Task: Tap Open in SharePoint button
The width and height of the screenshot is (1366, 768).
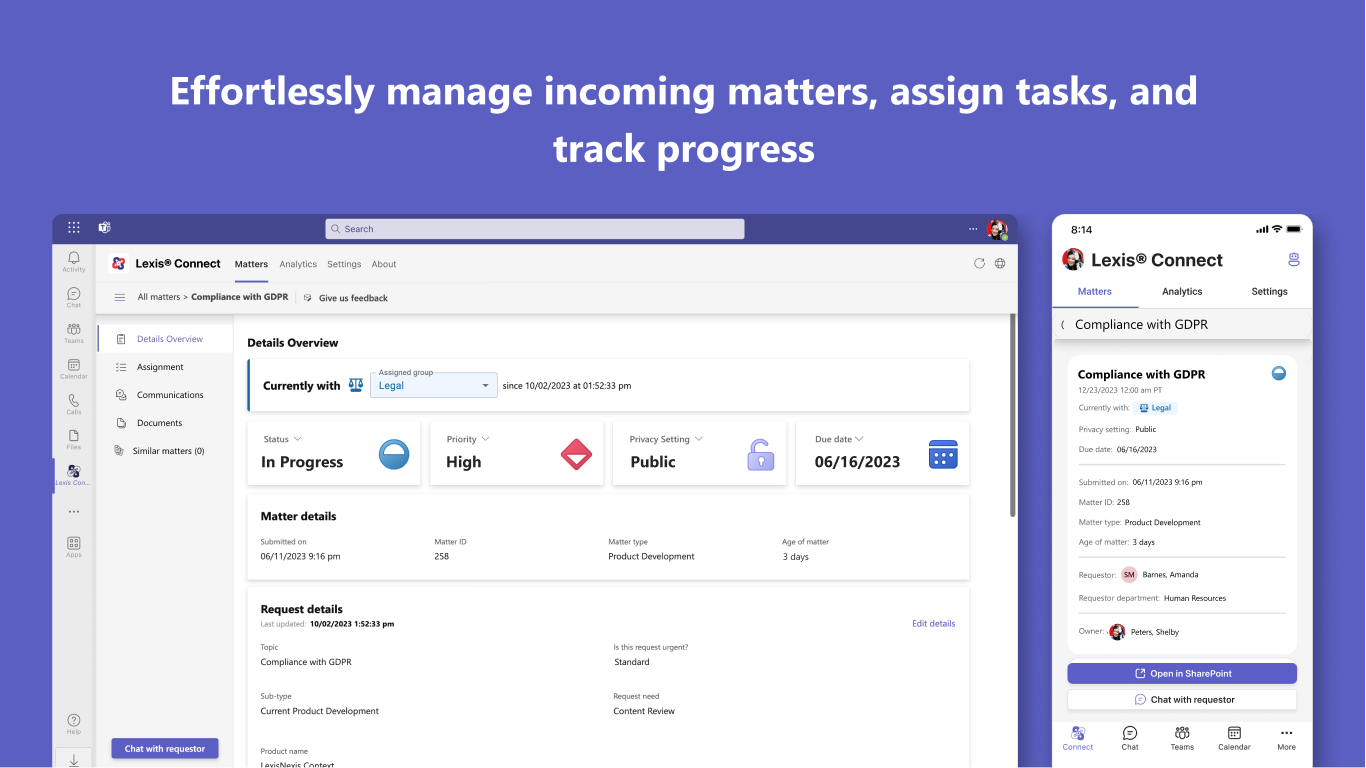Action: 1182,673
